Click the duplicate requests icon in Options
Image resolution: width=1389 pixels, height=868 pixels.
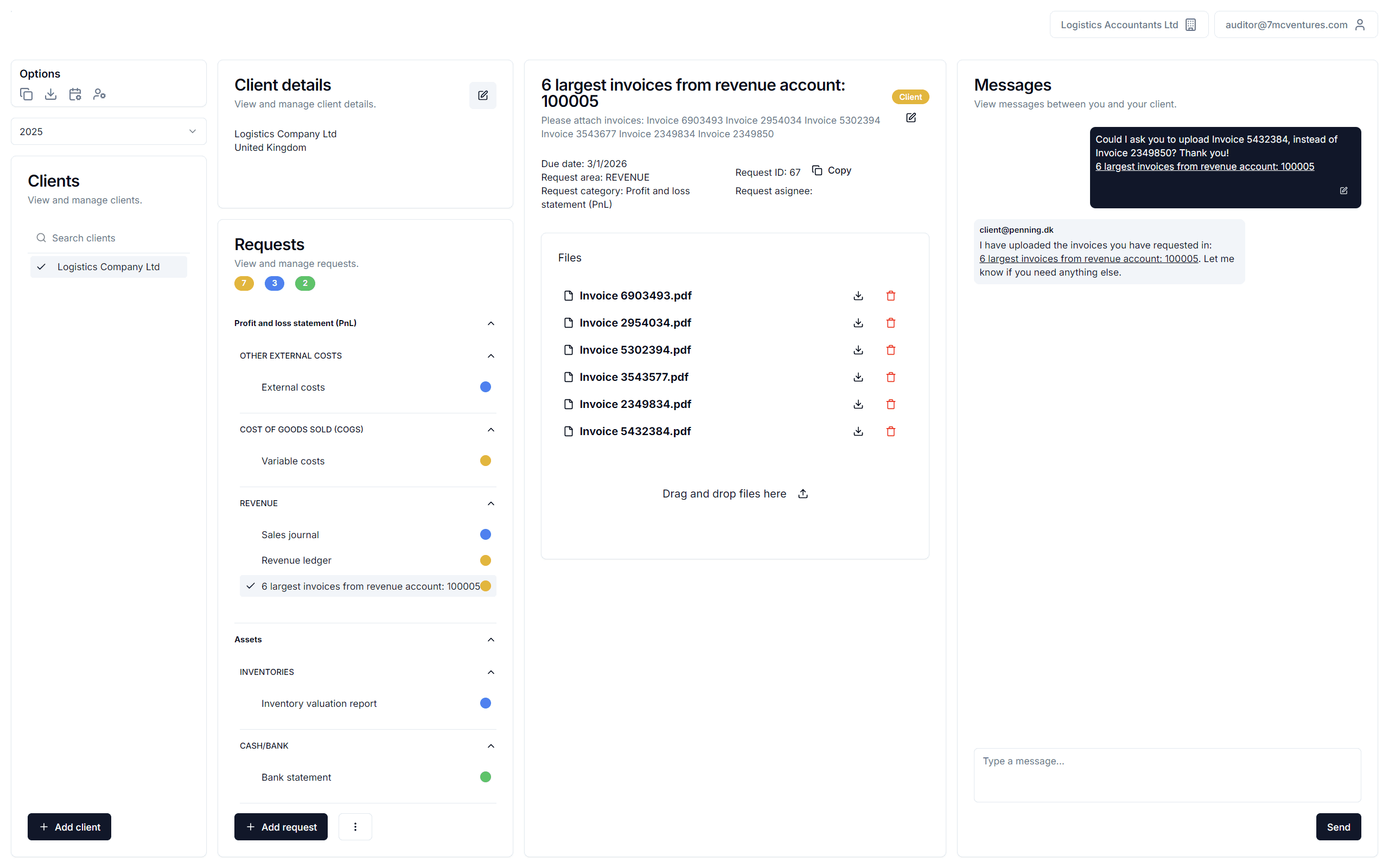point(26,93)
